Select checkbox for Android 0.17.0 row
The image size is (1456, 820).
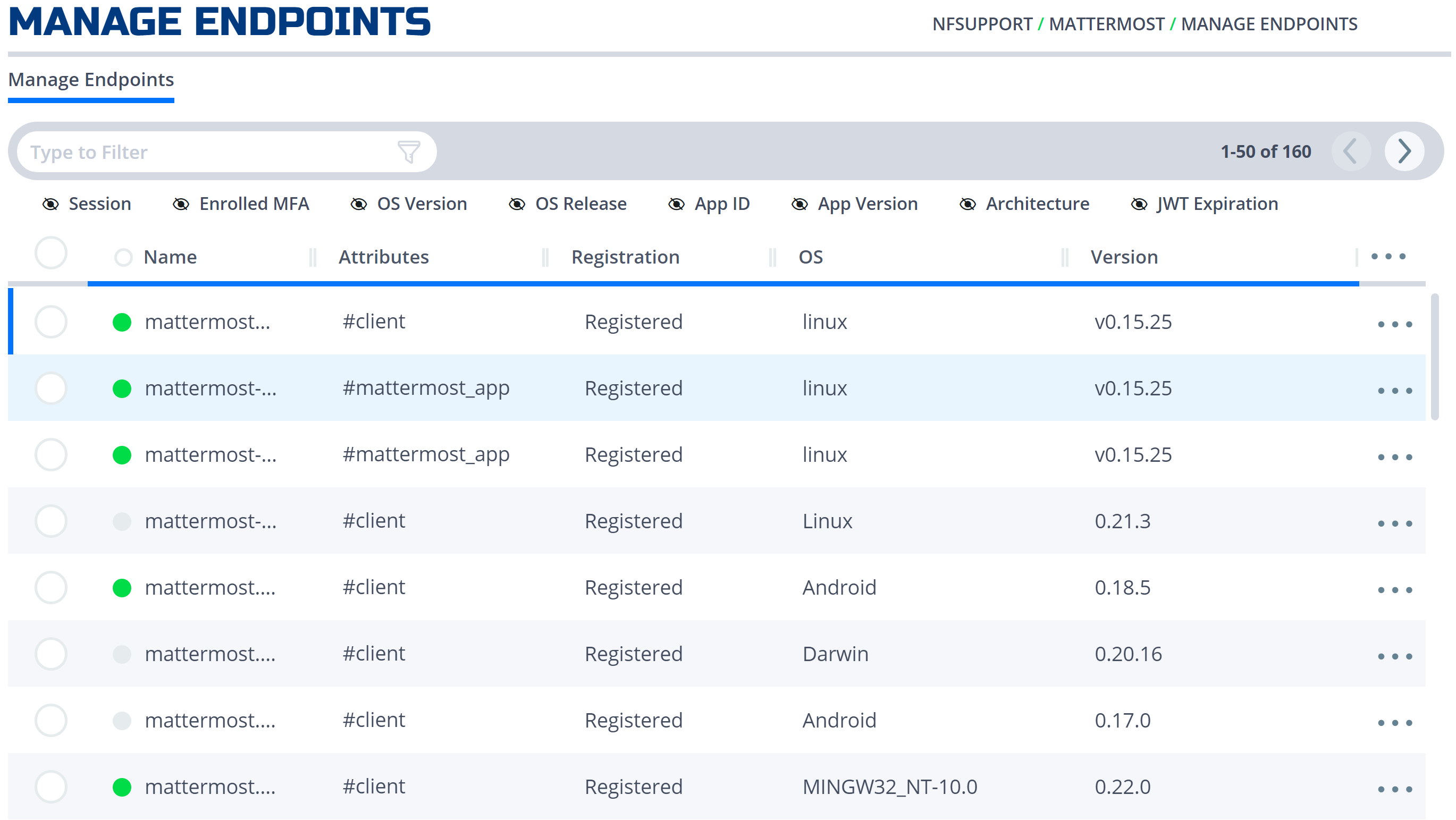(x=51, y=721)
